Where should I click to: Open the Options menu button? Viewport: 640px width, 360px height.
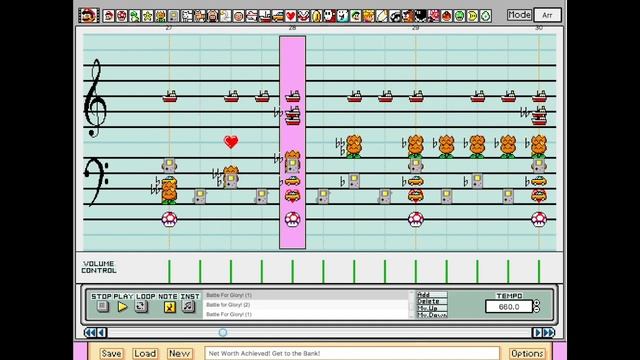click(527, 353)
